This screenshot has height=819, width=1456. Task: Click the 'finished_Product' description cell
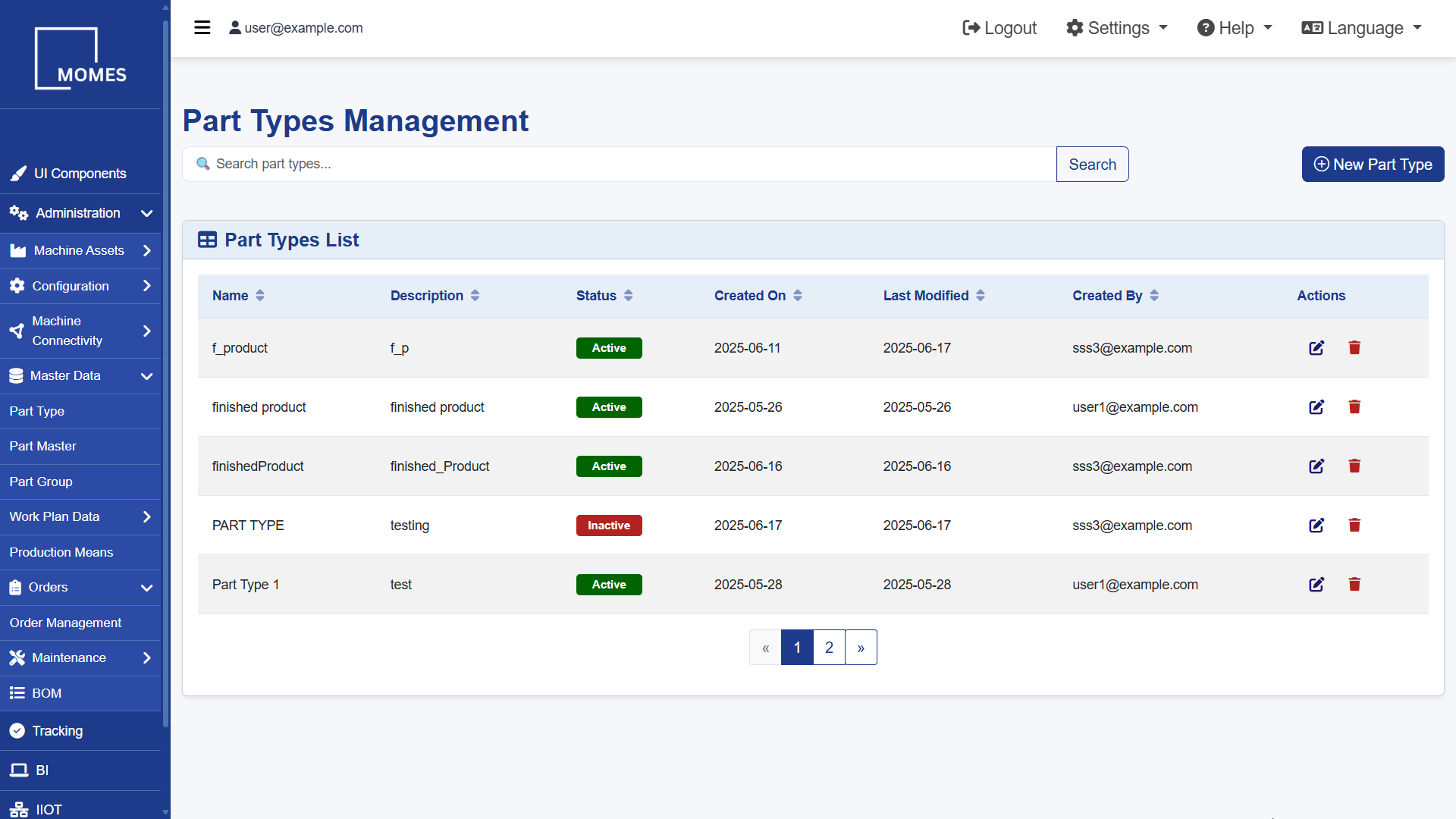click(440, 466)
